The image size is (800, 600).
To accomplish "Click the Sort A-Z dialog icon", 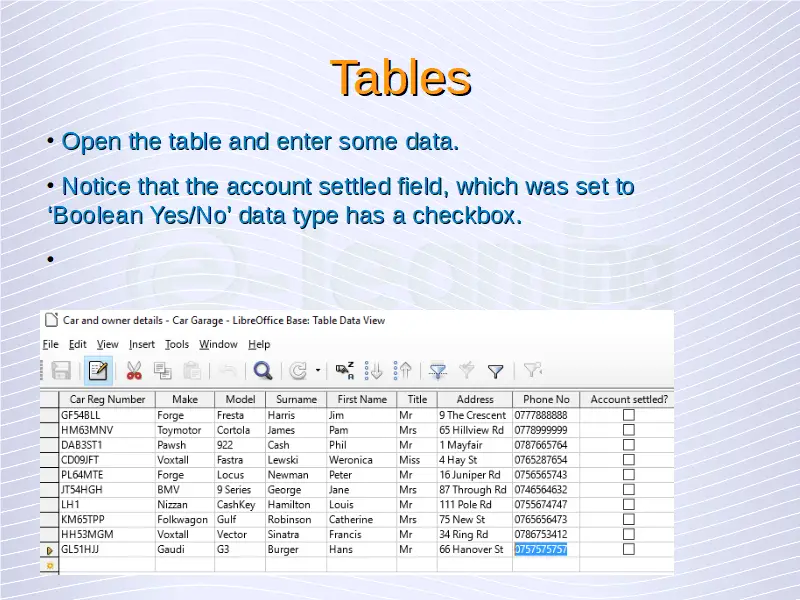I will click(x=345, y=370).
